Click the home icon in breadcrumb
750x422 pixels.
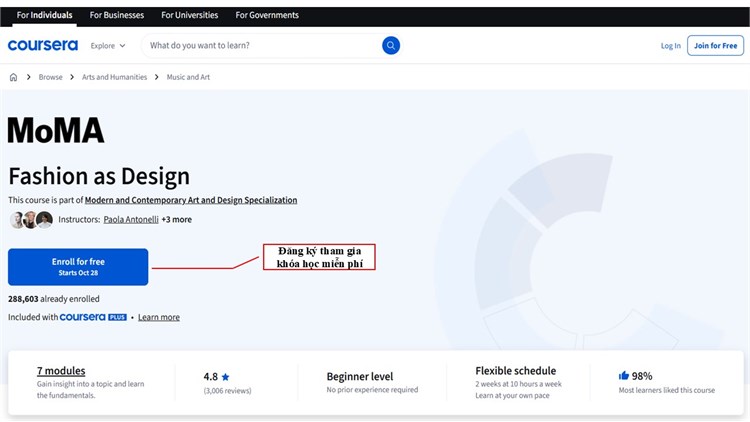[x=13, y=77]
